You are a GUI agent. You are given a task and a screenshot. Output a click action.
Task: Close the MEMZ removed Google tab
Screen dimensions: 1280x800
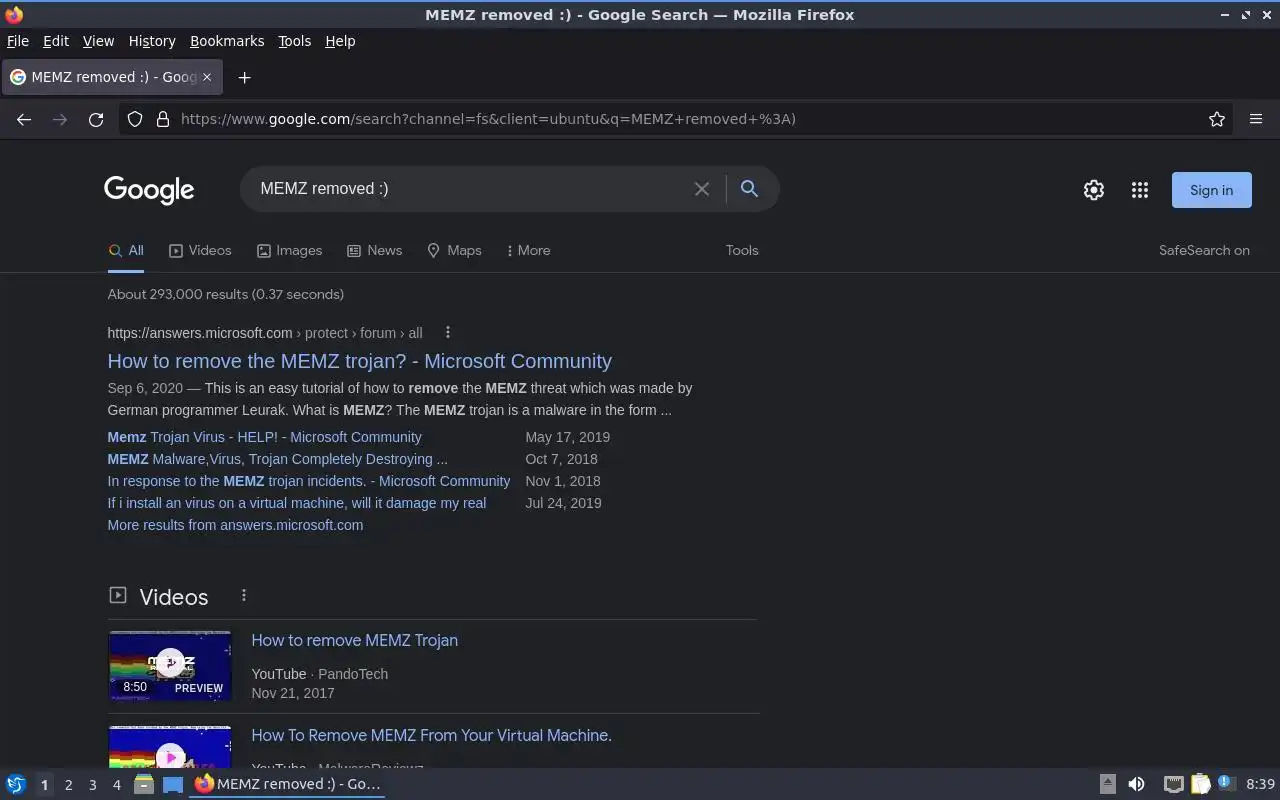(x=207, y=77)
